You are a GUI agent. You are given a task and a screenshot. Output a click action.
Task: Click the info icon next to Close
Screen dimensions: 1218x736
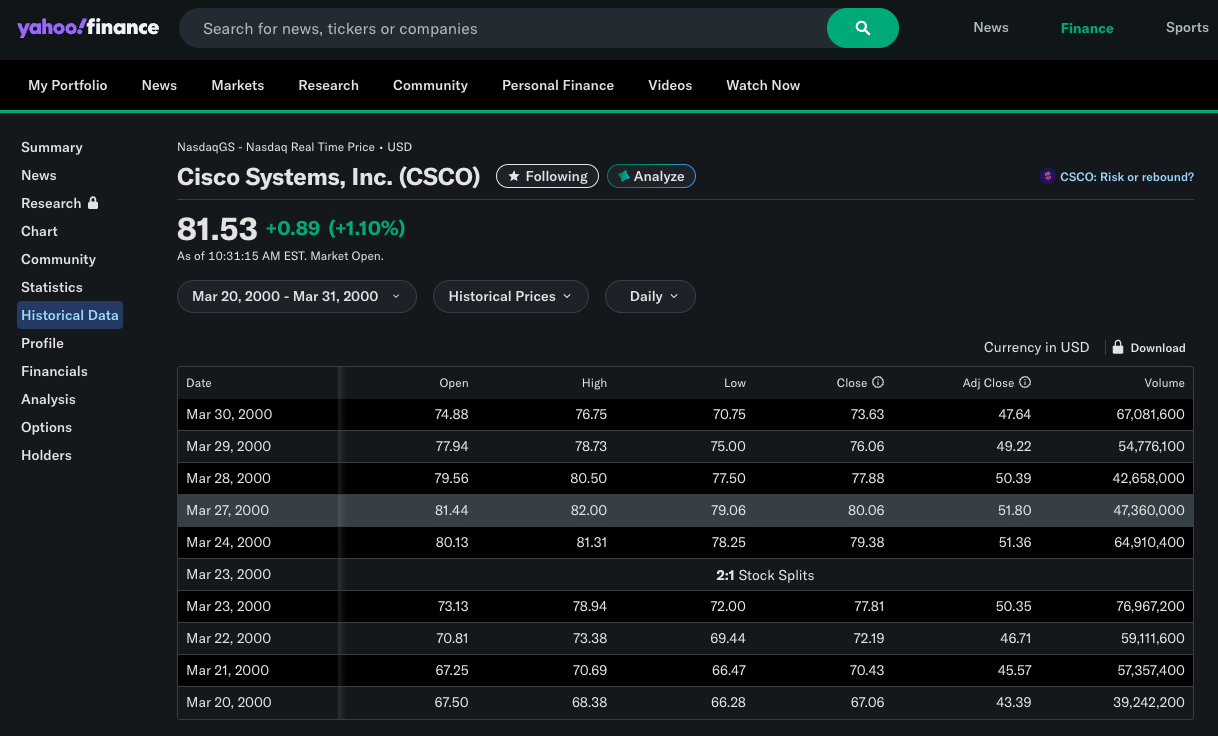(x=878, y=383)
